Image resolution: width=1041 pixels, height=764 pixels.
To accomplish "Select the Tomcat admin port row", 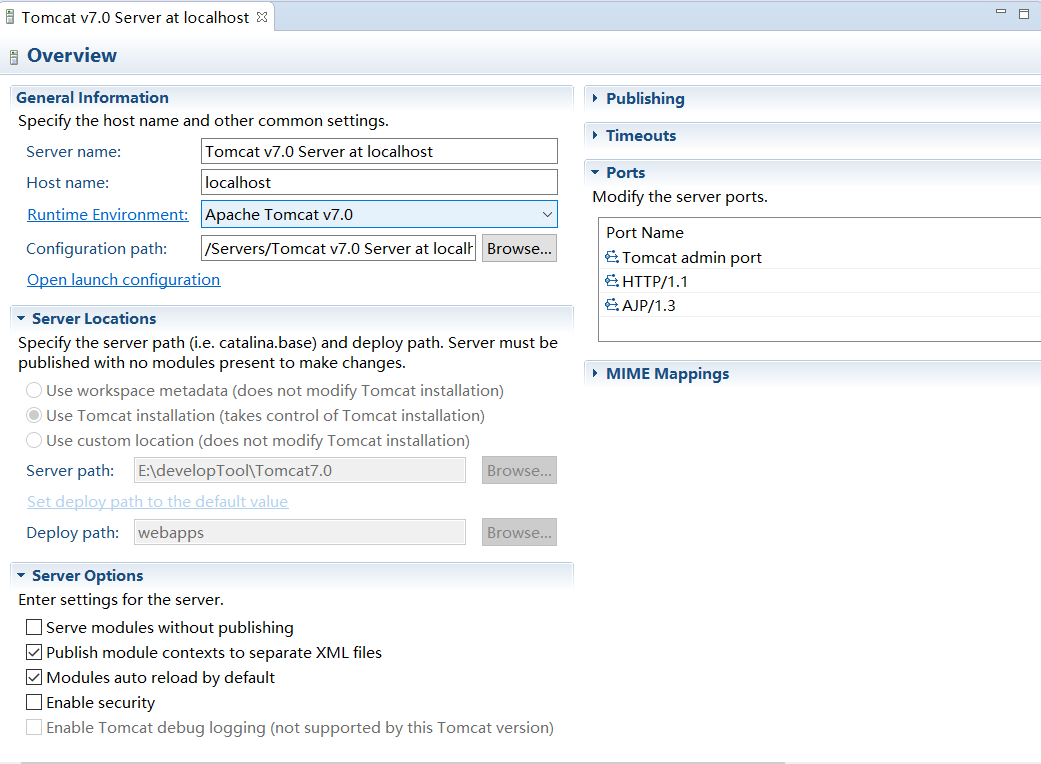I will coord(820,257).
